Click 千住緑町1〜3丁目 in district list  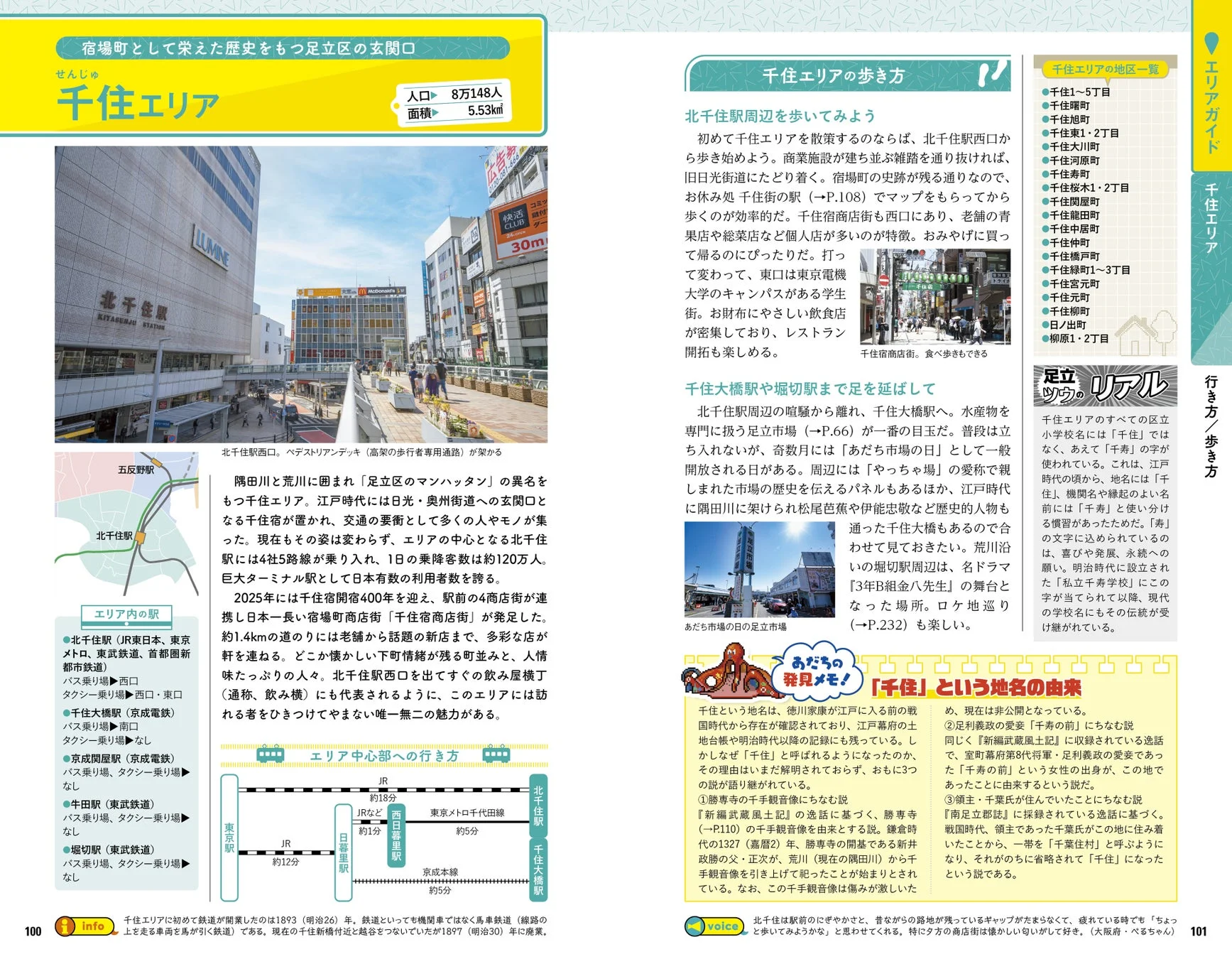click(x=1086, y=270)
